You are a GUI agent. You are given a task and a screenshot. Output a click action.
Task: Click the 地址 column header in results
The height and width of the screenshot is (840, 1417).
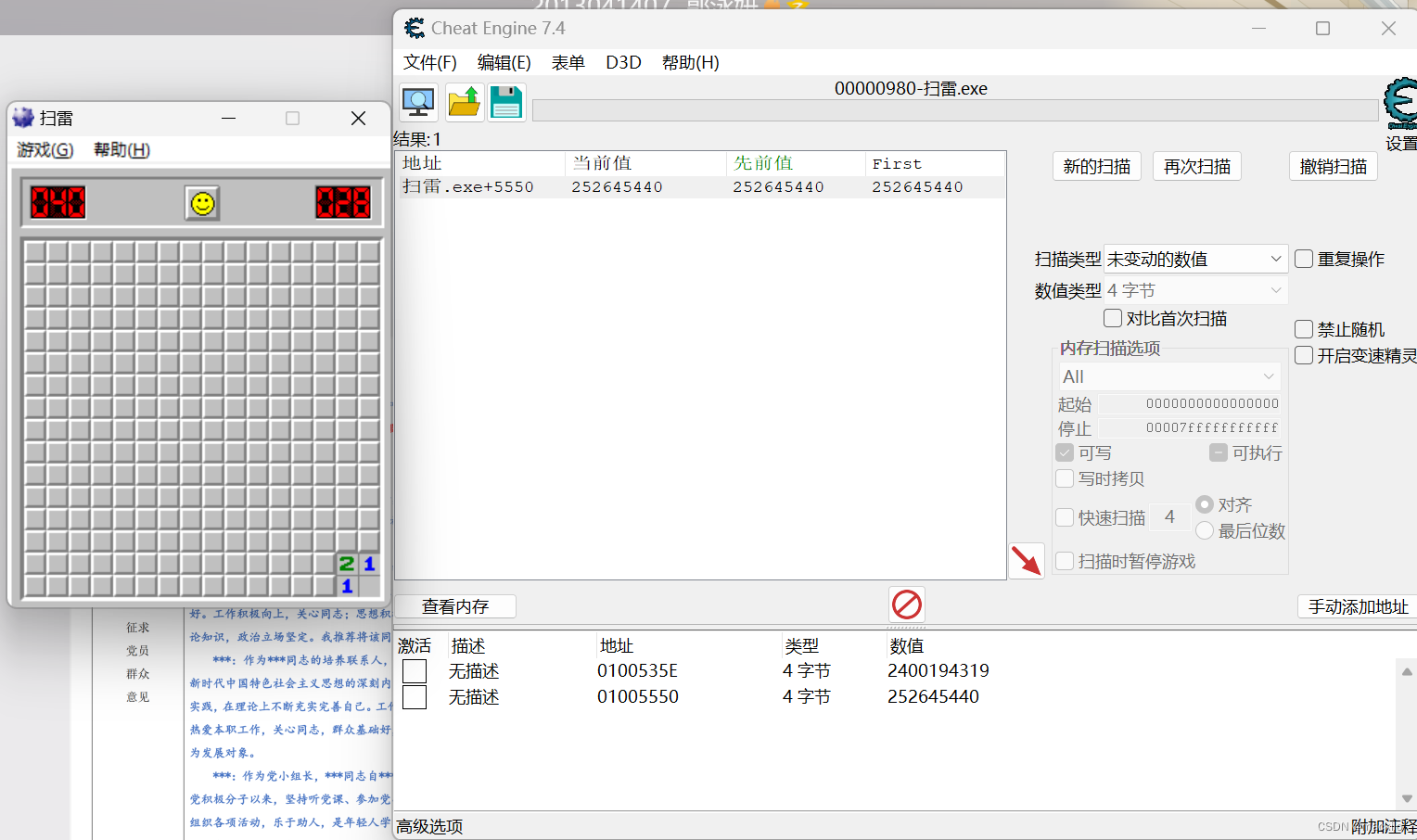481,163
